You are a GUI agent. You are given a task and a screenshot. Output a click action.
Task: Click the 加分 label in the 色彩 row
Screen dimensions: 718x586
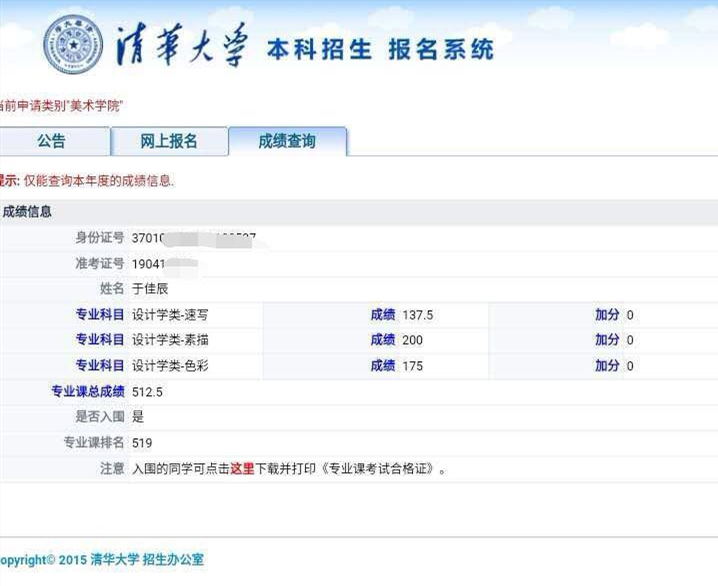pos(607,365)
